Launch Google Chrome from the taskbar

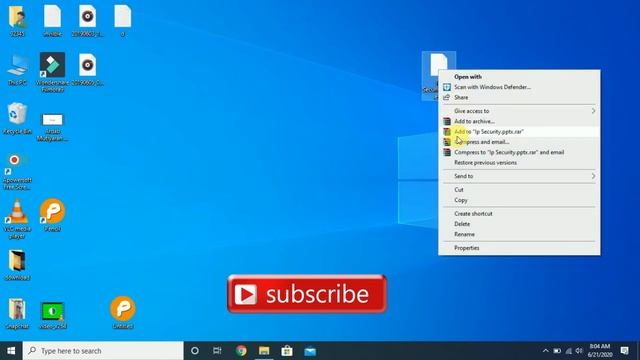coord(241,351)
